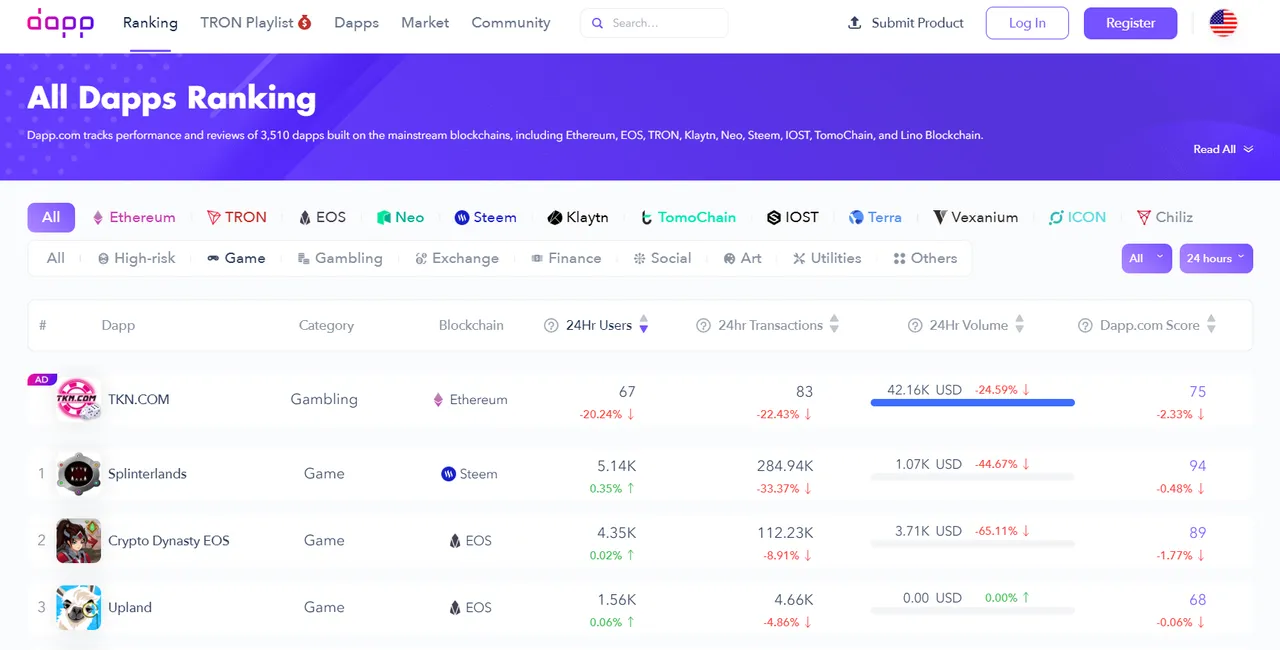Viewport: 1280px width, 650px height.
Task: Click the TKN.COM blue volume bar
Action: pyautogui.click(x=973, y=403)
